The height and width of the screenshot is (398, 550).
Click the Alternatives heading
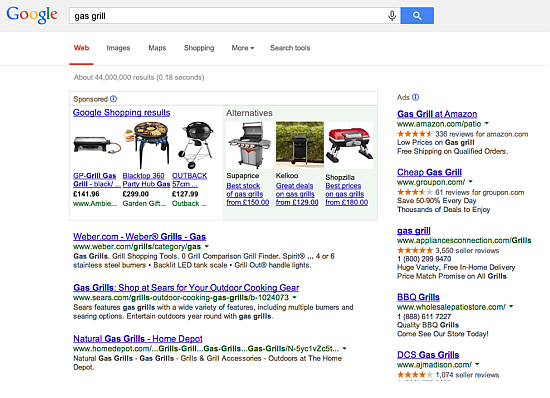[249, 113]
